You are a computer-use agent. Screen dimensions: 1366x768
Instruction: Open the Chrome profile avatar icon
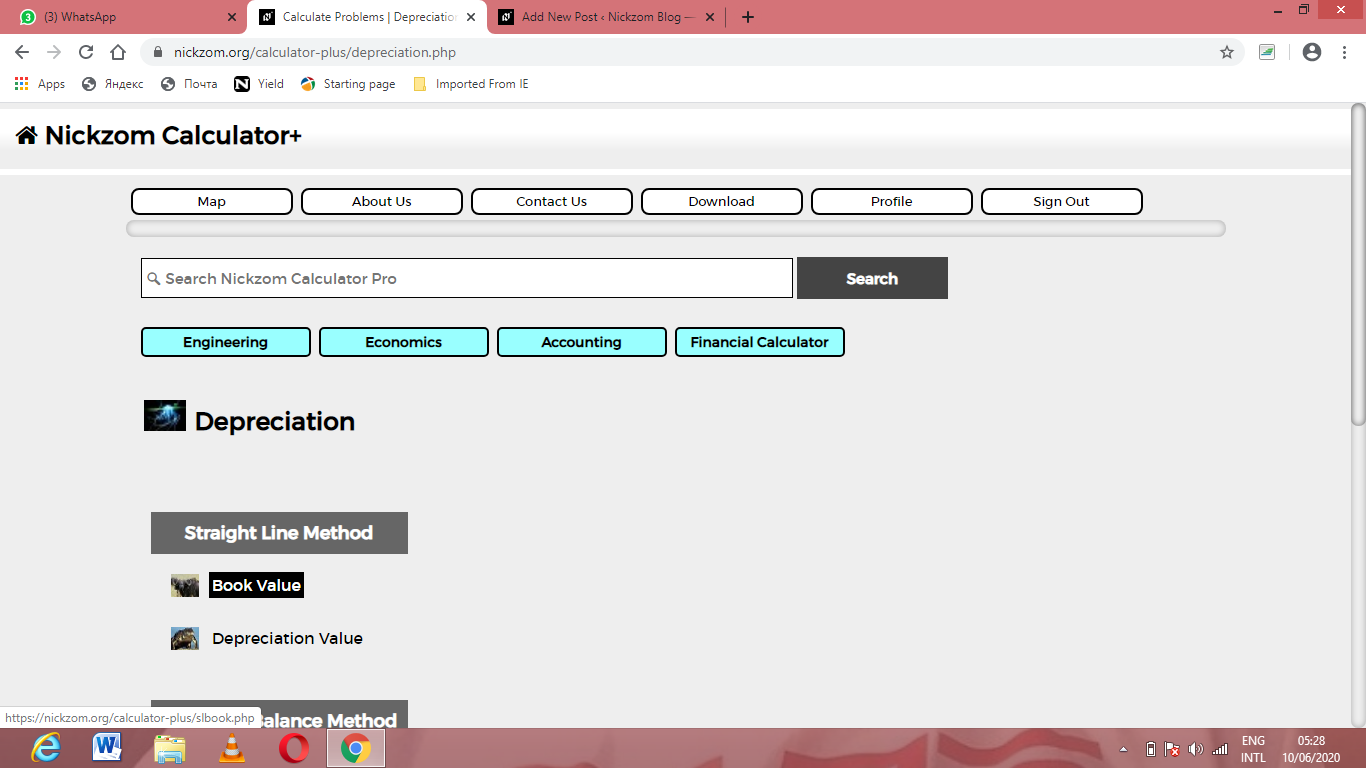click(x=1312, y=52)
